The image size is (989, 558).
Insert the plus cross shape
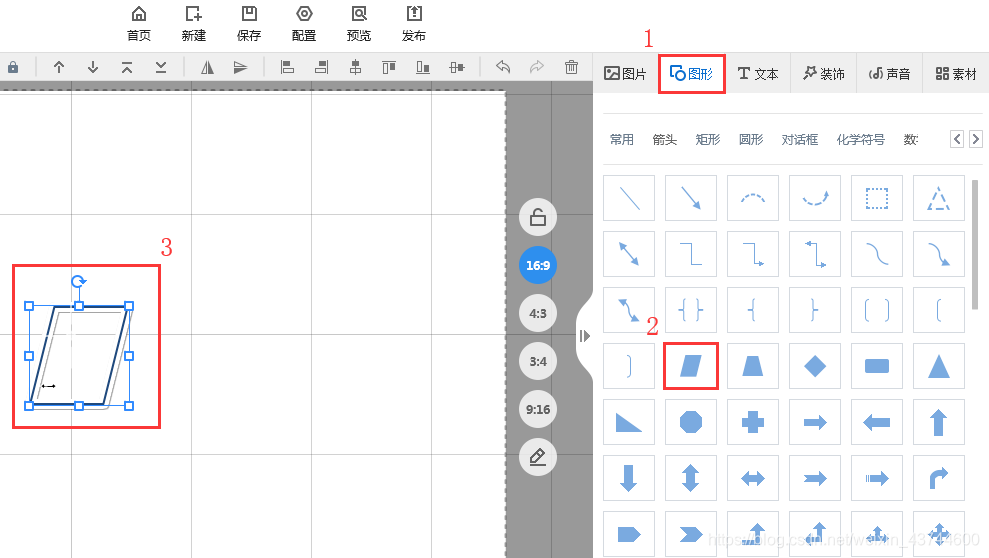coord(752,422)
